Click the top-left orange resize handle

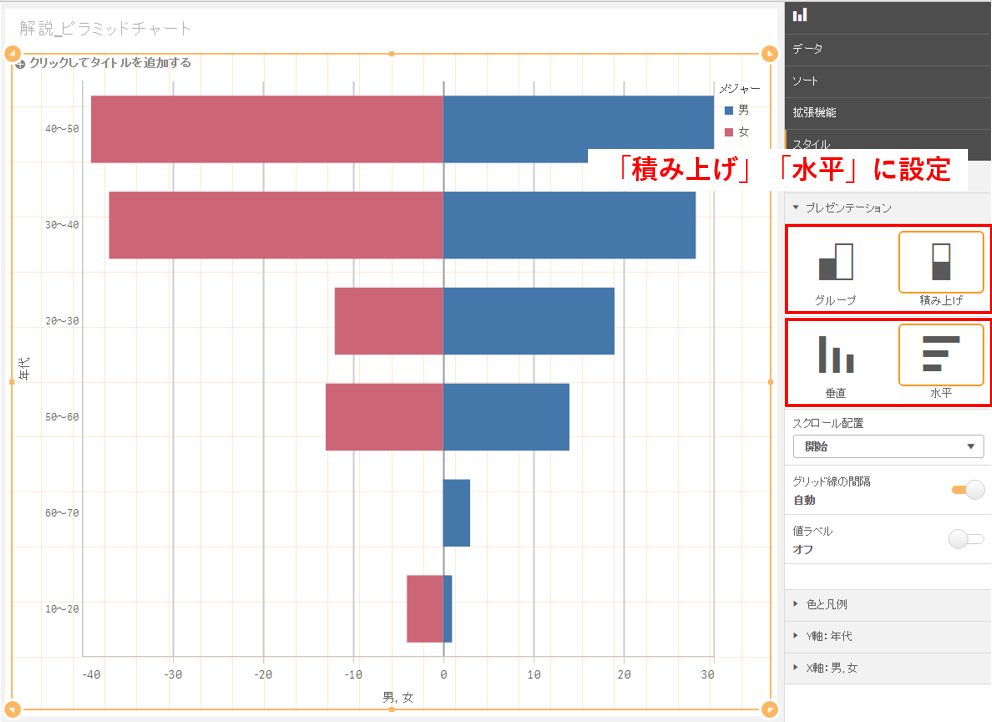[12, 54]
